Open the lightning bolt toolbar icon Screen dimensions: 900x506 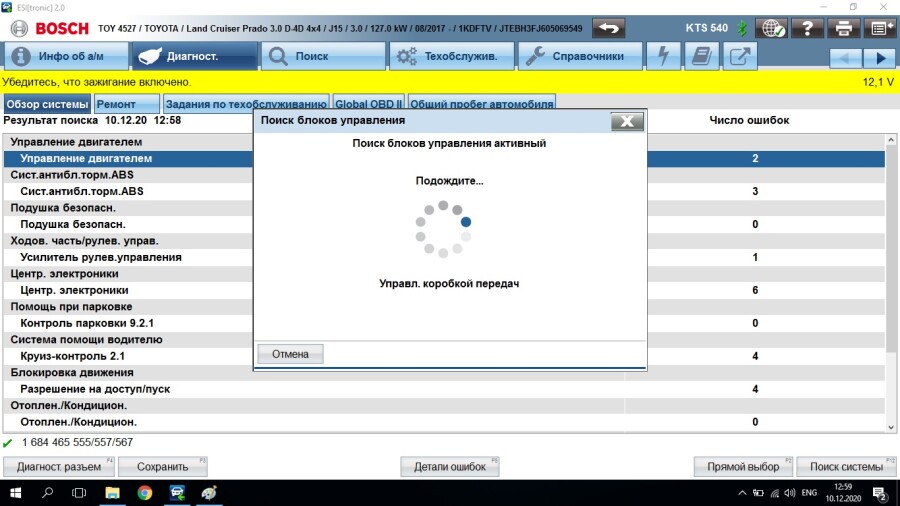tap(664, 56)
